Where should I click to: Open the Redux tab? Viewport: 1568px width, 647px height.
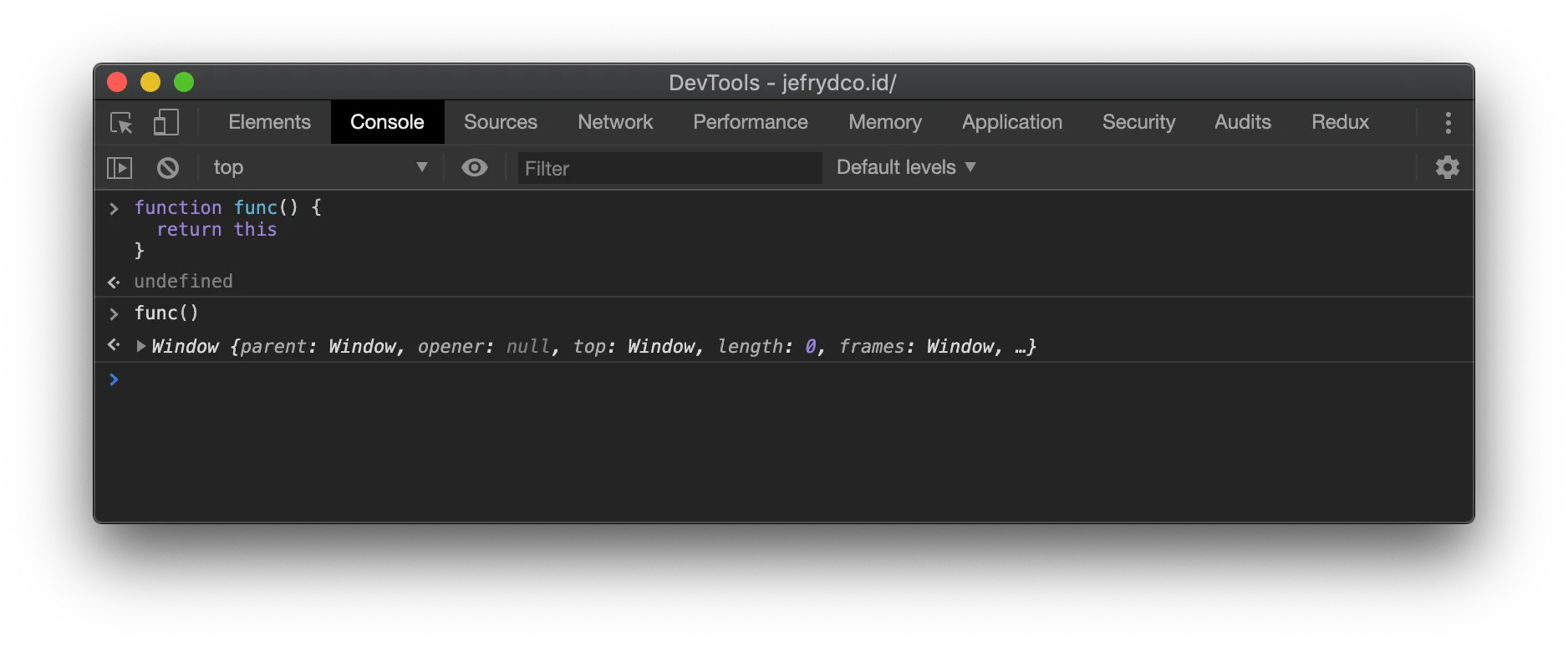point(1340,122)
